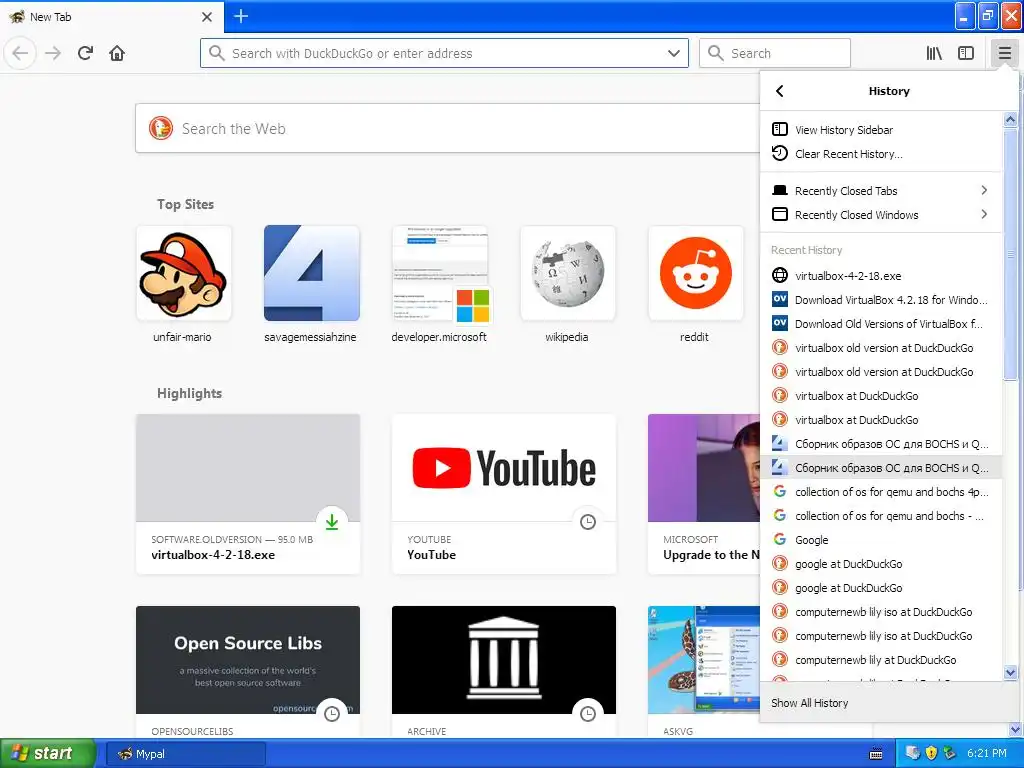Open the Library toolbar icon
Image resolution: width=1024 pixels, height=768 pixels.
pos(934,53)
